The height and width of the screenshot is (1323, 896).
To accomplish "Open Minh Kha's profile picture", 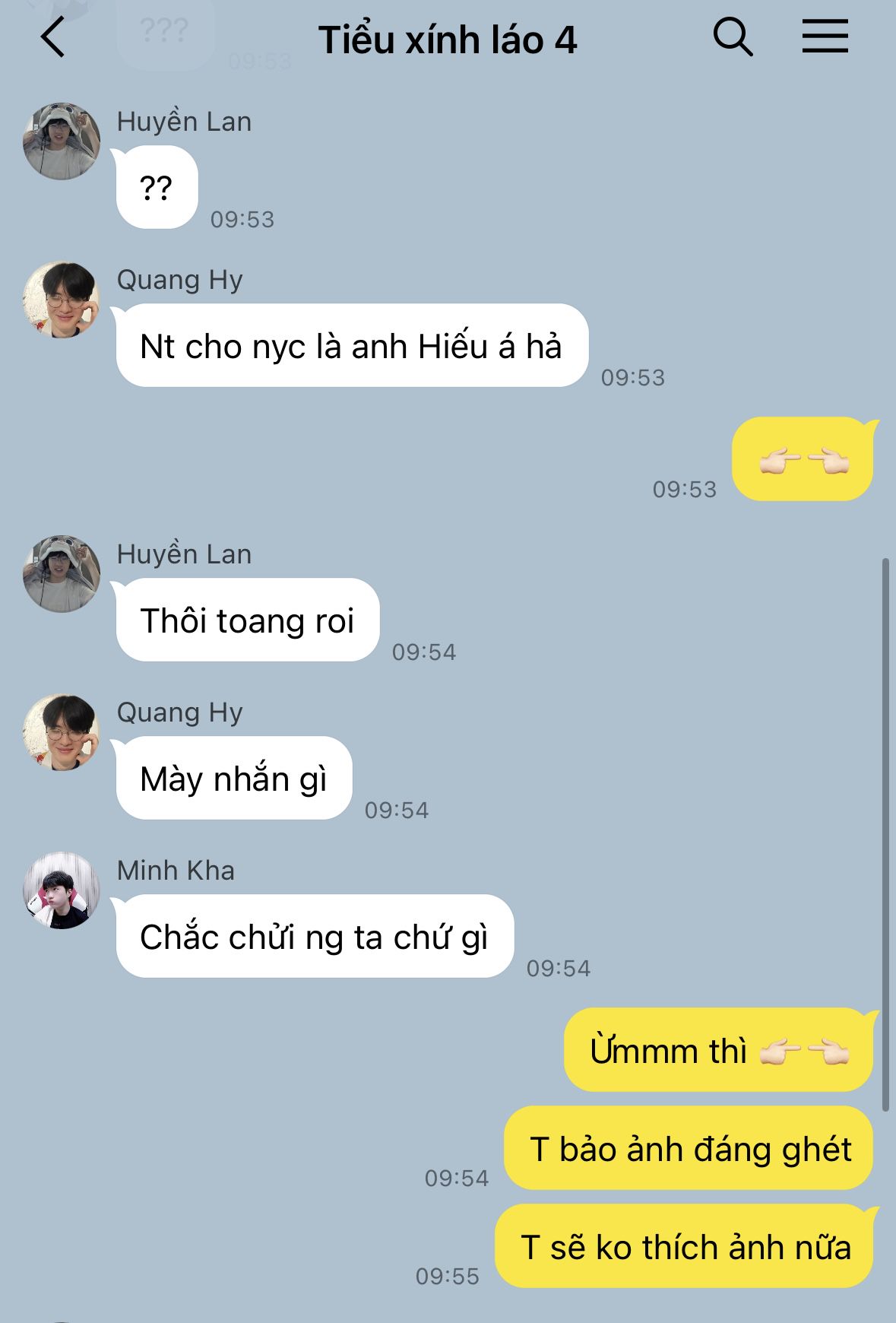I will (x=62, y=890).
